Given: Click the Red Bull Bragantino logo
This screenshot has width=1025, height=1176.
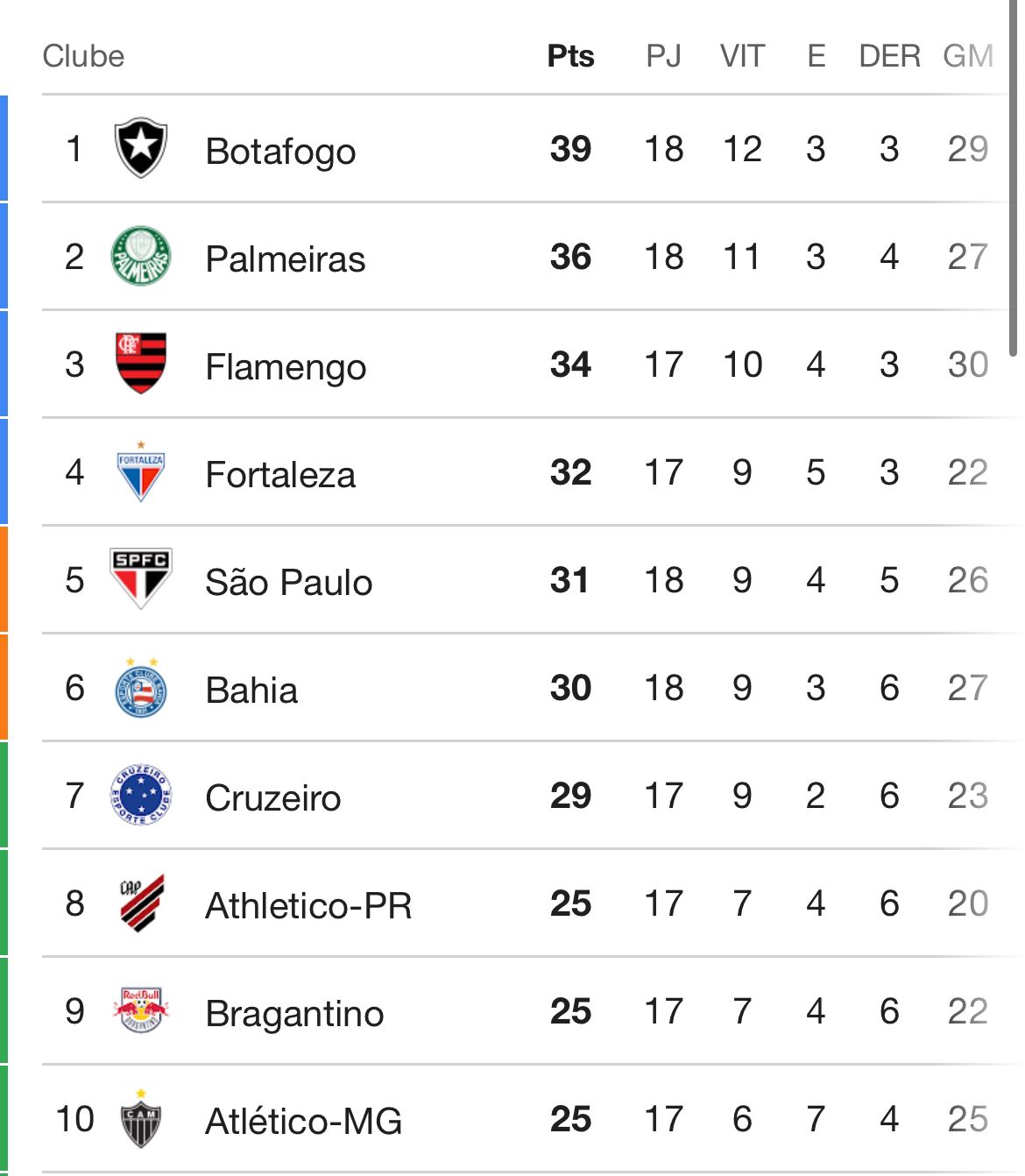Looking at the screenshot, I should click(141, 1010).
